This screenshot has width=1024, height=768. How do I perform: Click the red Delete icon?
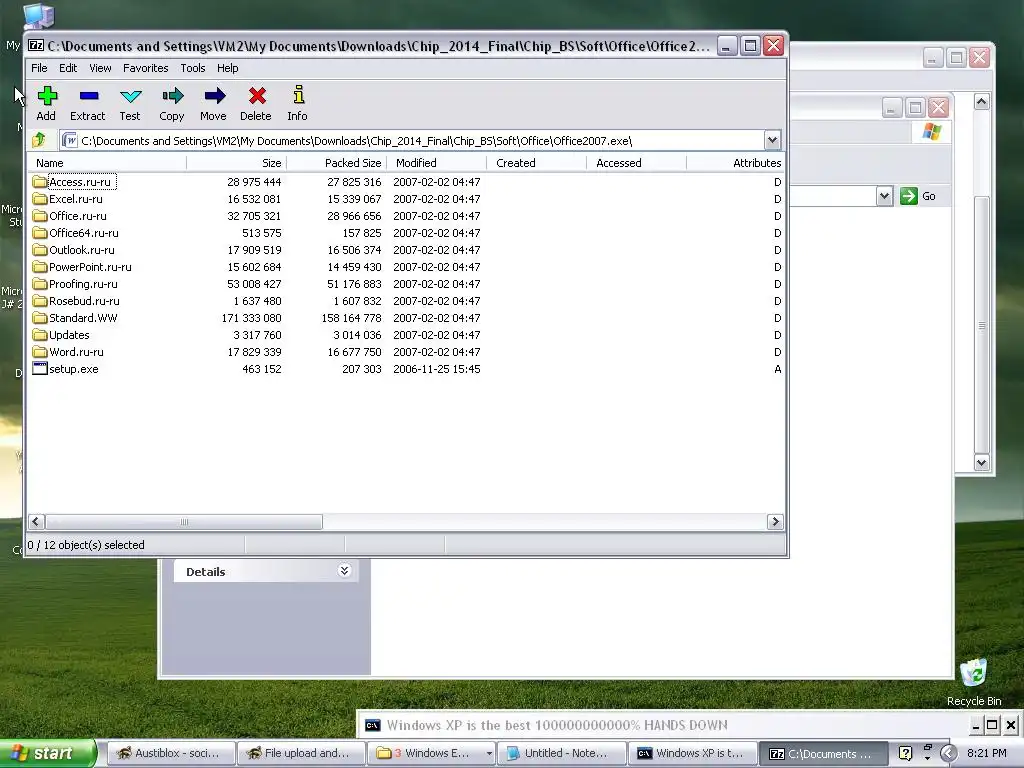[x=257, y=96]
